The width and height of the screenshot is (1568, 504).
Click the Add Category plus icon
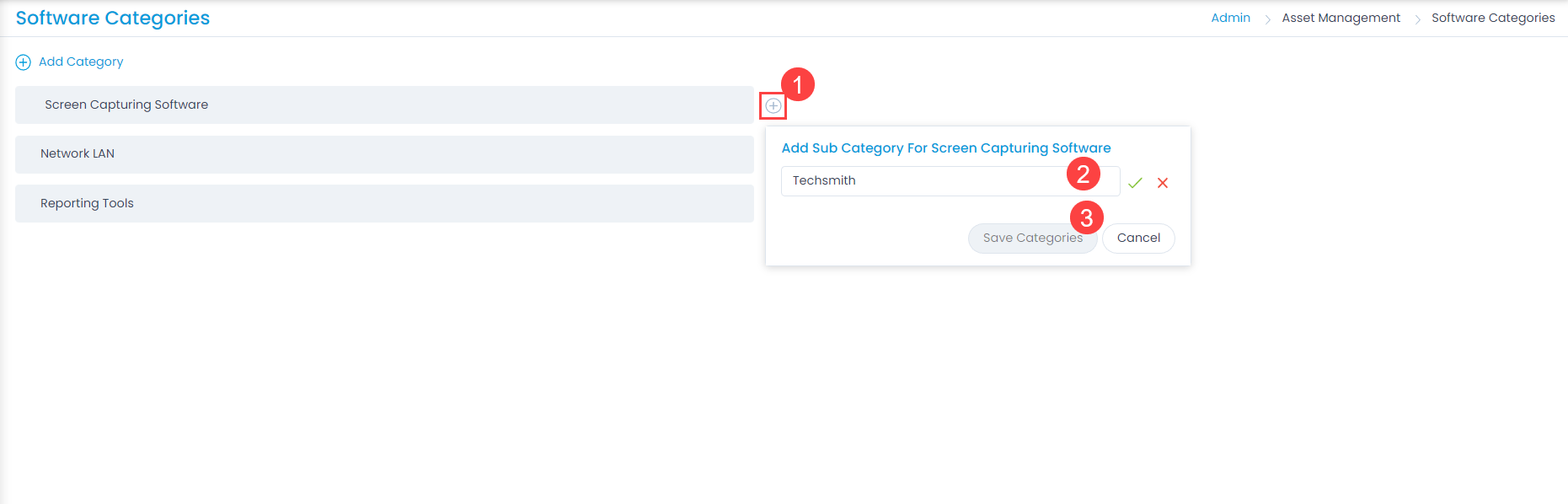click(23, 62)
